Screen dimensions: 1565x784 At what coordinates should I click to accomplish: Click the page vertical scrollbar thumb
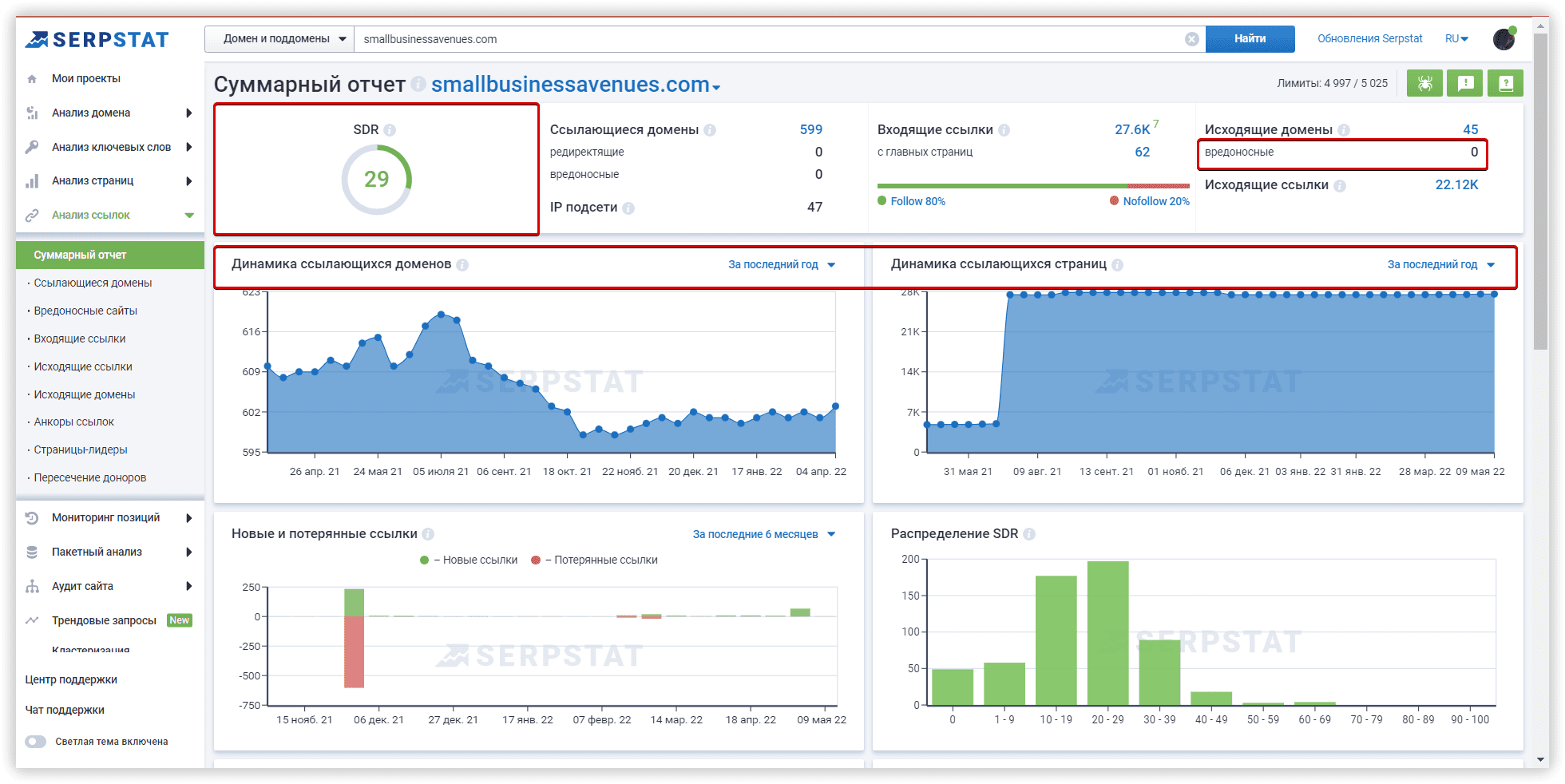(x=1541, y=192)
